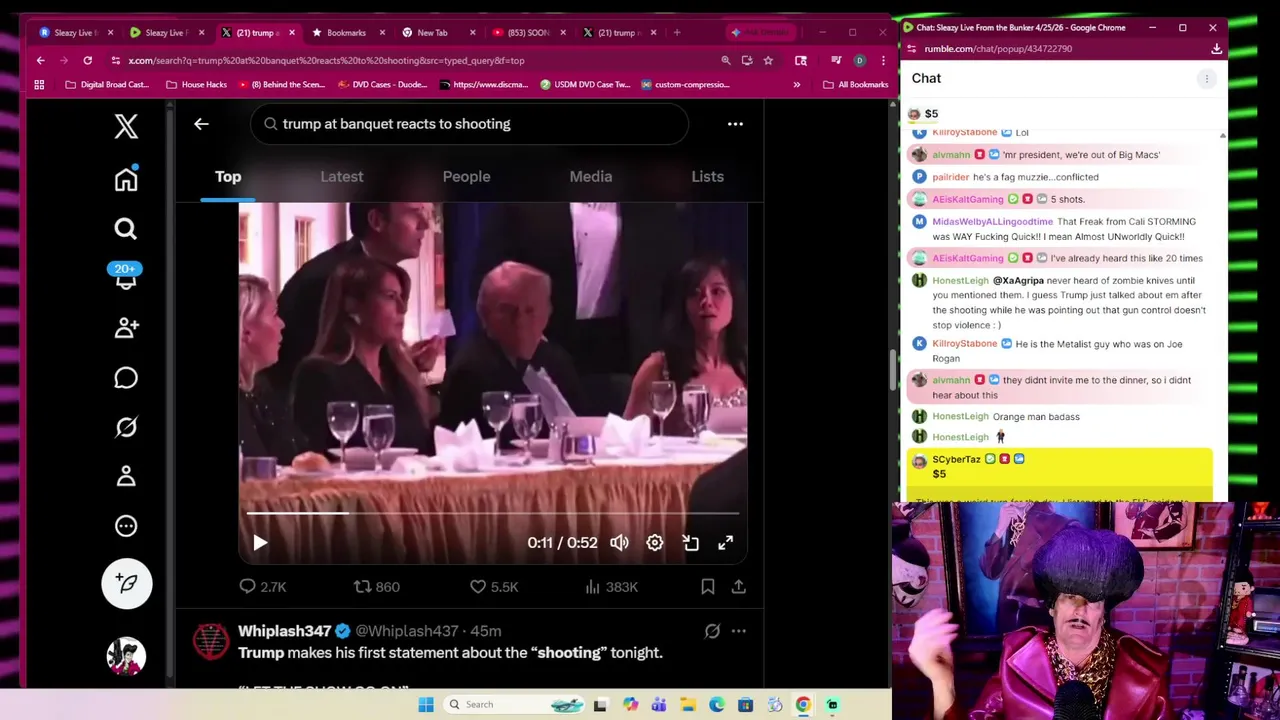Open DVD Cases - Duode bookmark
1280x720 pixels.
pyautogui.click(x=383, y=85)
